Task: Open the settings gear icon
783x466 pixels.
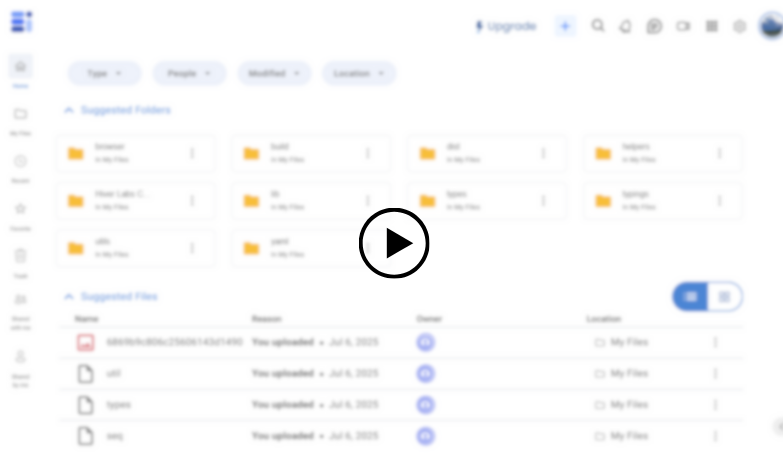Action: pos(740,26)
